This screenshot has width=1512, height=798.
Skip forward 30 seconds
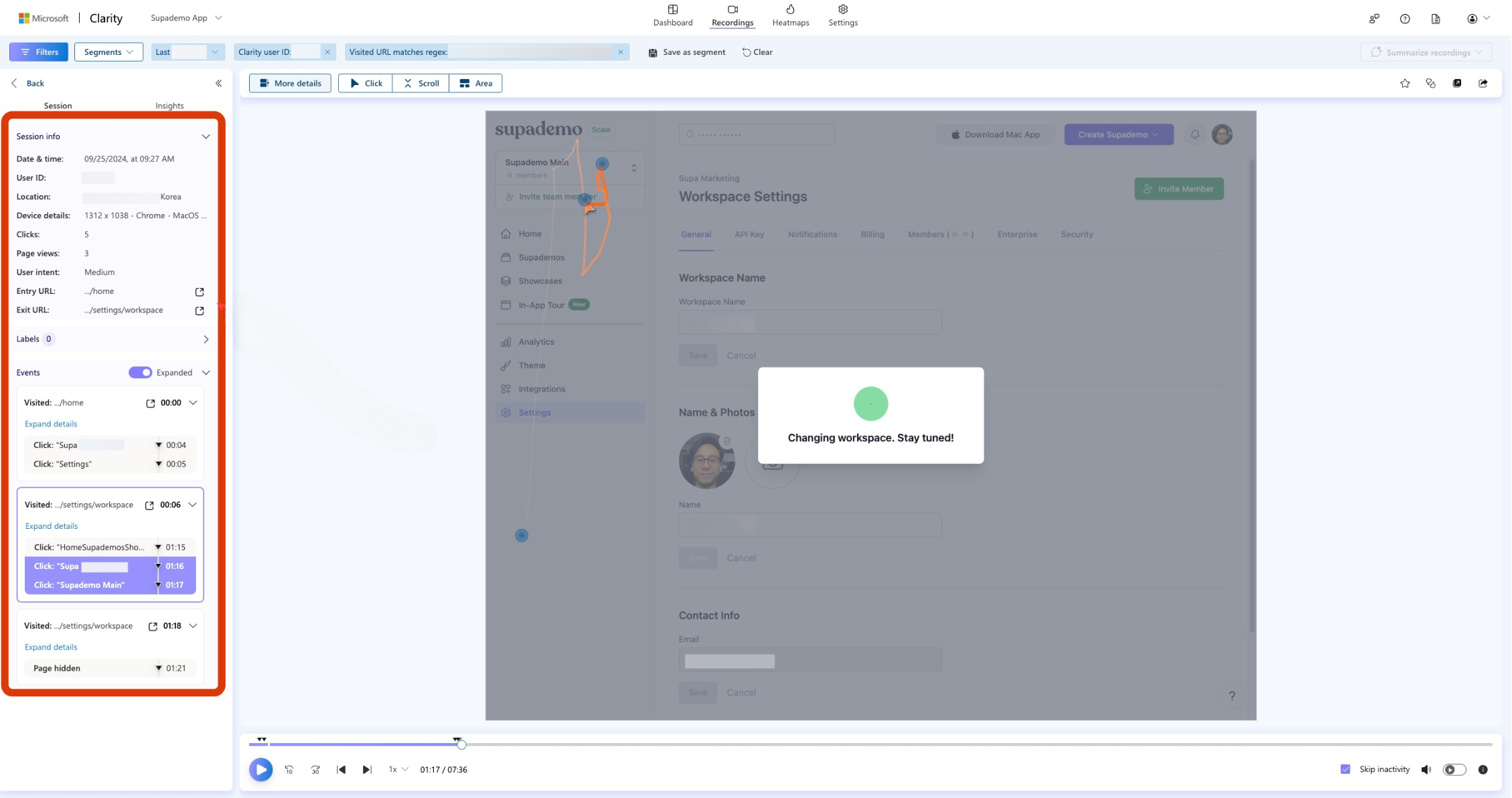[315, 769]
